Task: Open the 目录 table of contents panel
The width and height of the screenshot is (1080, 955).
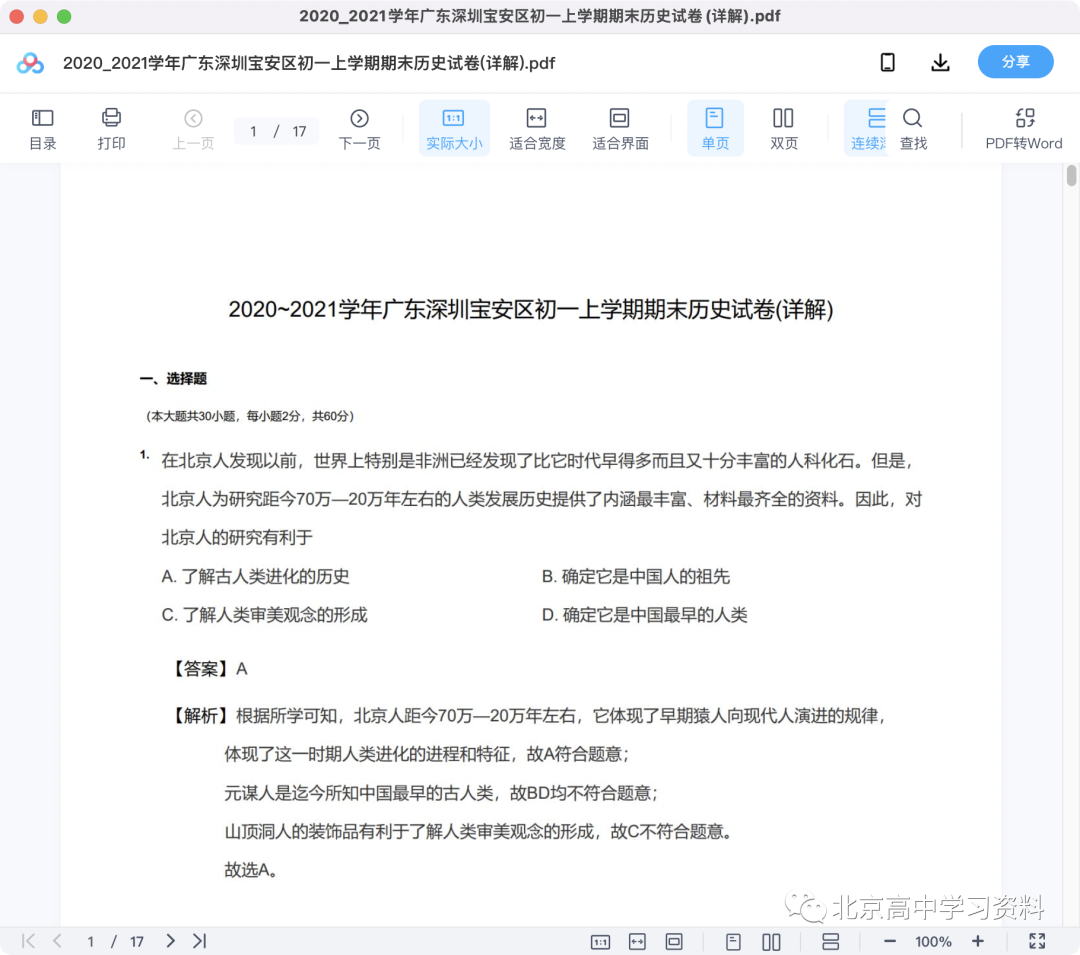Action: pos(43,129)
